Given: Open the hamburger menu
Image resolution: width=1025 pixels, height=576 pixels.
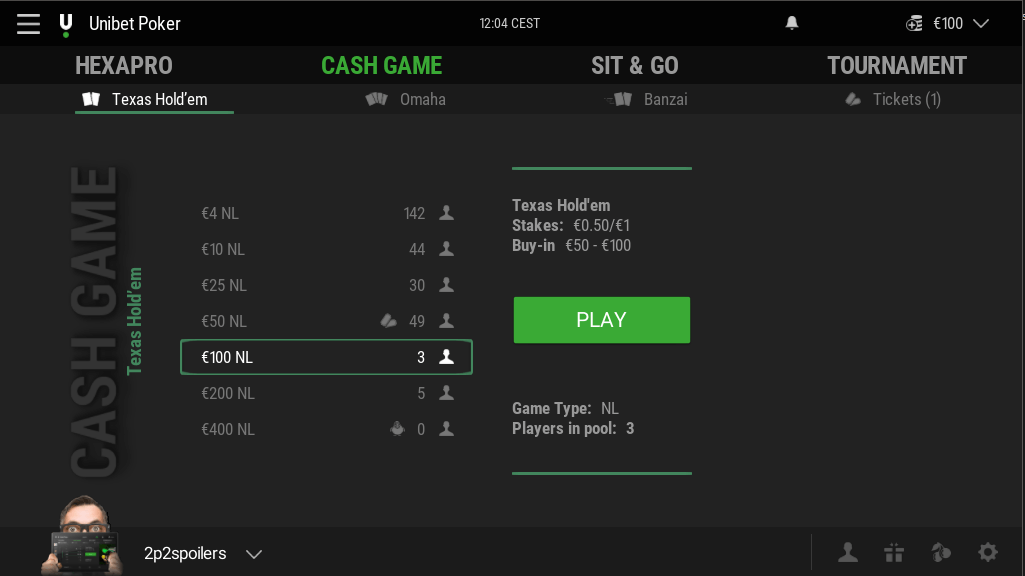Looking at the screenshot, I should pyautogui.click(x=27, y=23).
